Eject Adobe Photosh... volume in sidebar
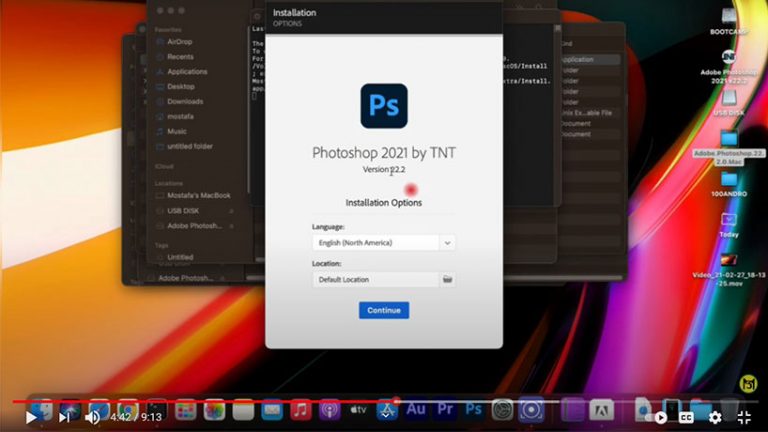This screenshot has height=432, width=768. point(231,226)
